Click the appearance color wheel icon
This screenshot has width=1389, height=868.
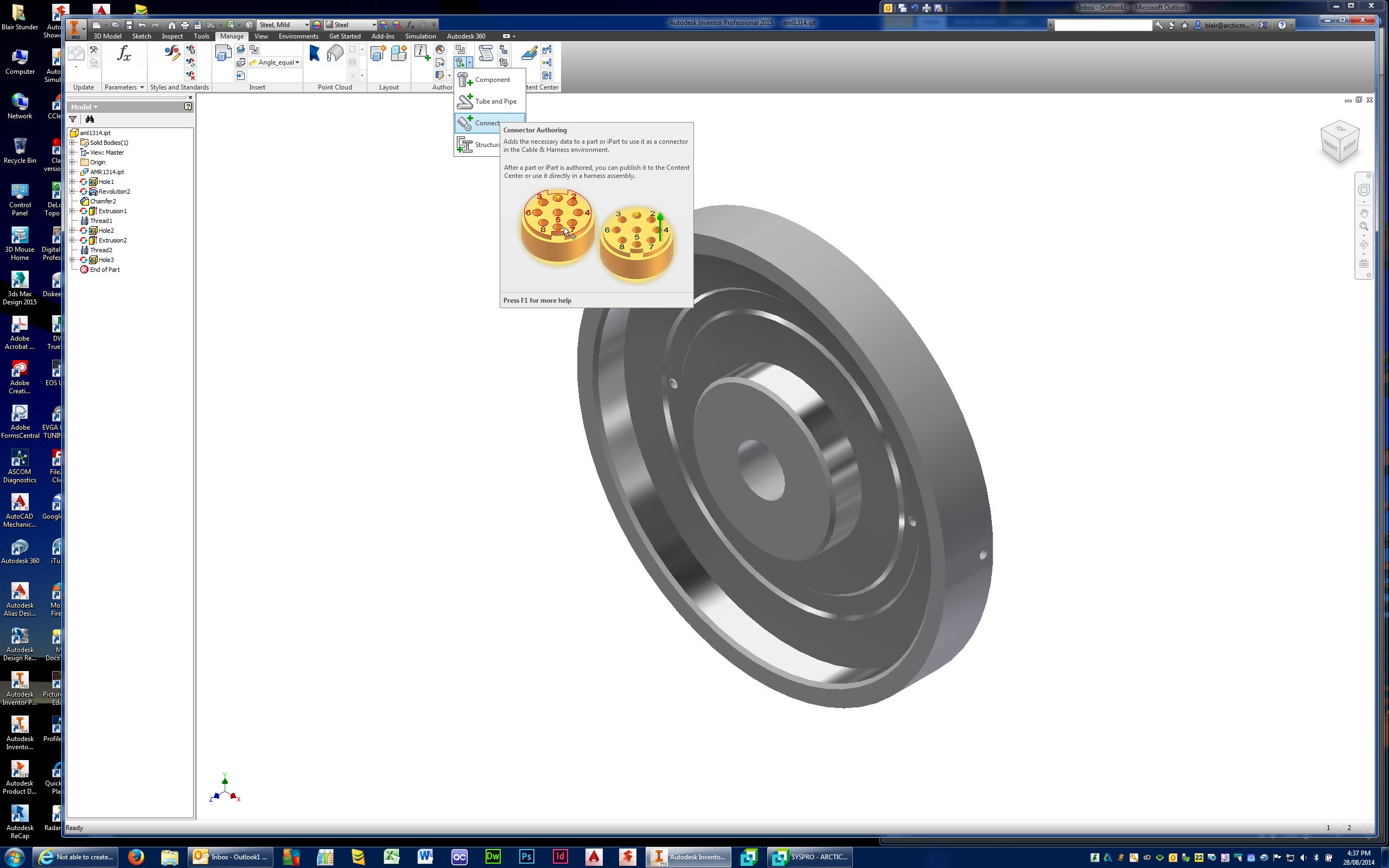click(317, 25)
